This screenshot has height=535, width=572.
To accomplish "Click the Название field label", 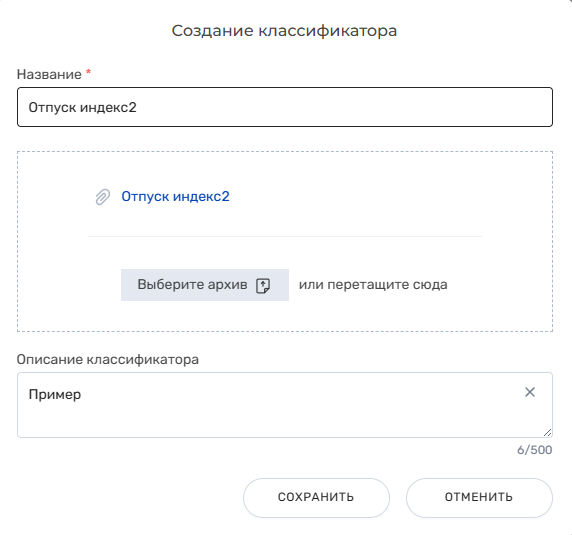I will click(49, 74).
